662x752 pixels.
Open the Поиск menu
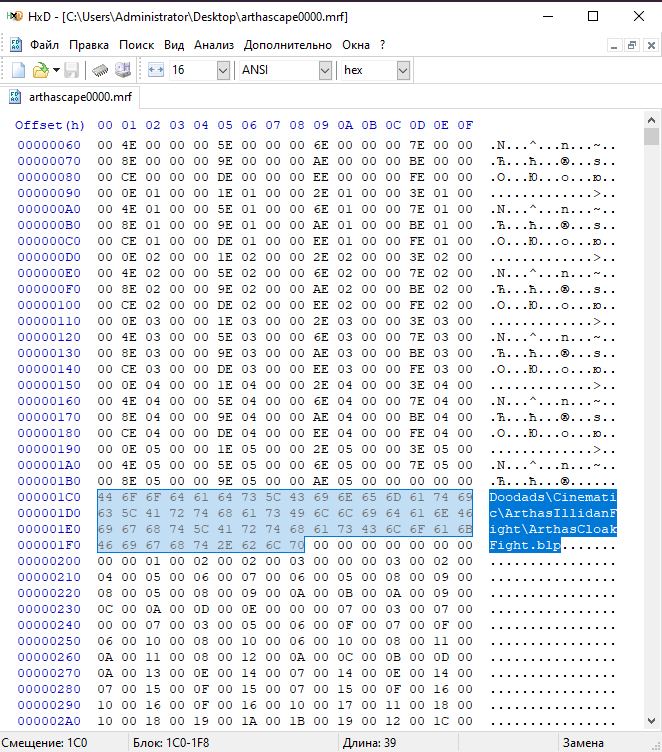(x=137, y=45)
